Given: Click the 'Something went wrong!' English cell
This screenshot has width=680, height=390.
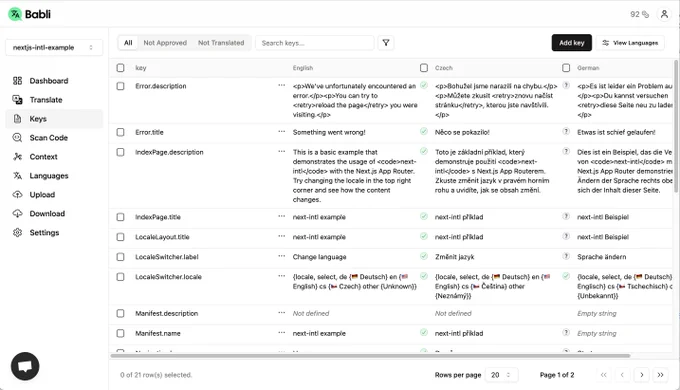Looking at the screenshot, I should tap(329, 132).
